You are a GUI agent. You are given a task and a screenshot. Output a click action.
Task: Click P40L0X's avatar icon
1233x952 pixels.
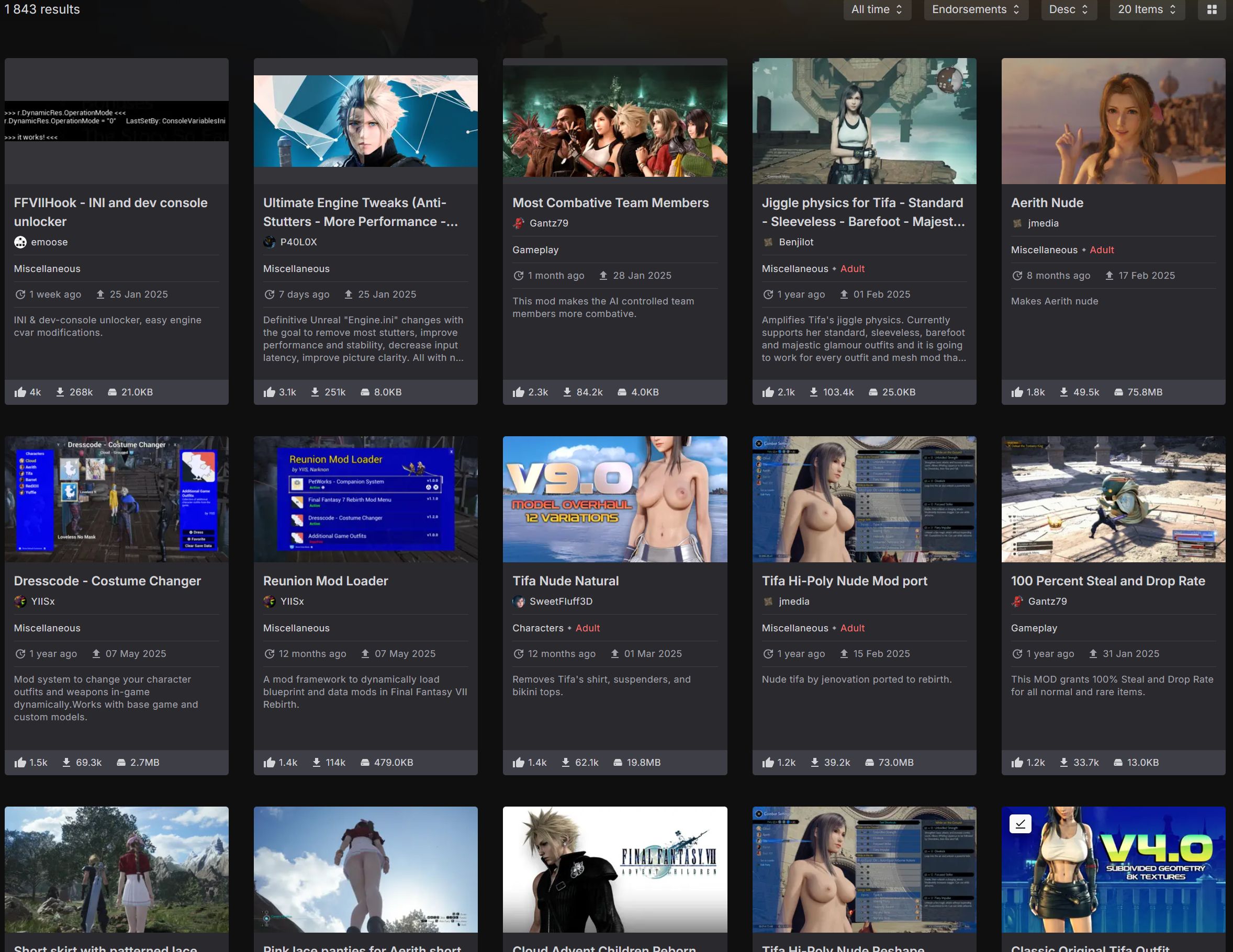[270, 242]
